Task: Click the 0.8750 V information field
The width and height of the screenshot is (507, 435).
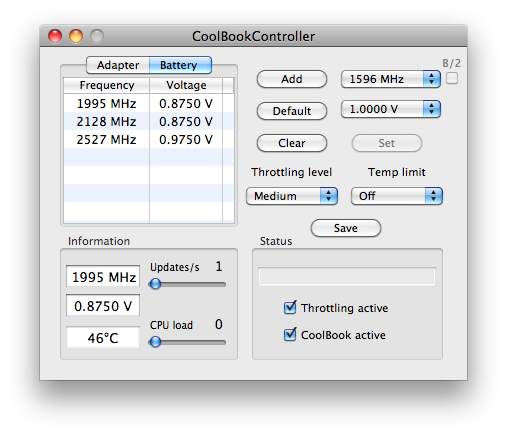Action: click(103, 305)
